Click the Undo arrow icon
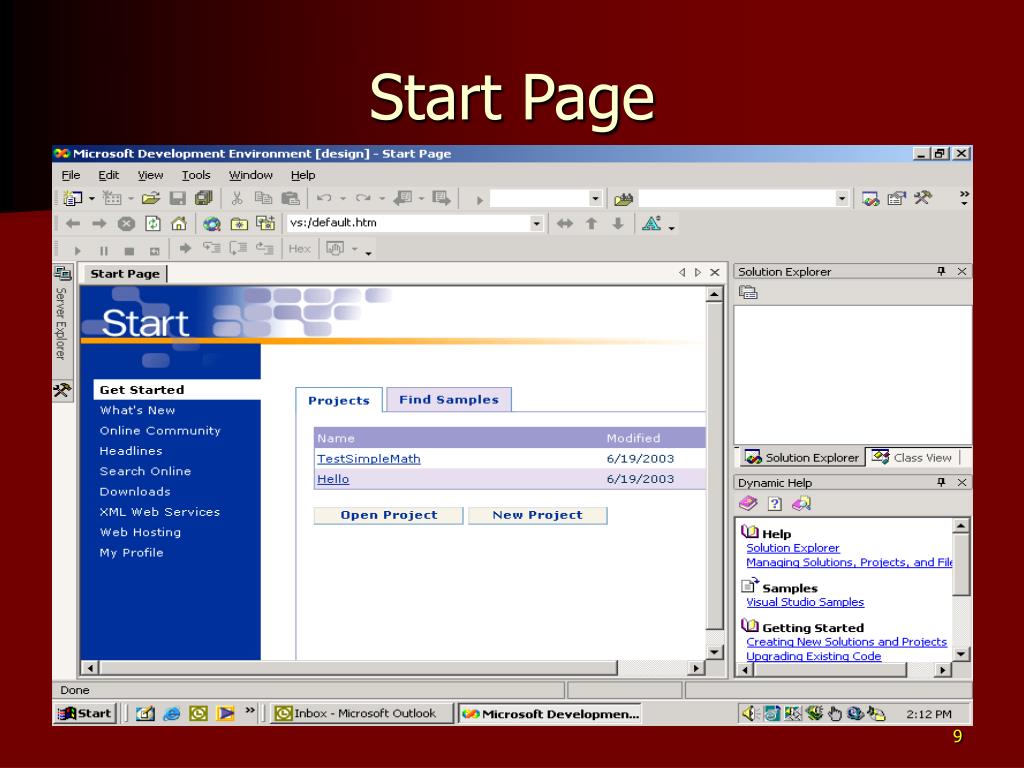The height and width of the screenshot is (768, 1024). coord(324,198)
